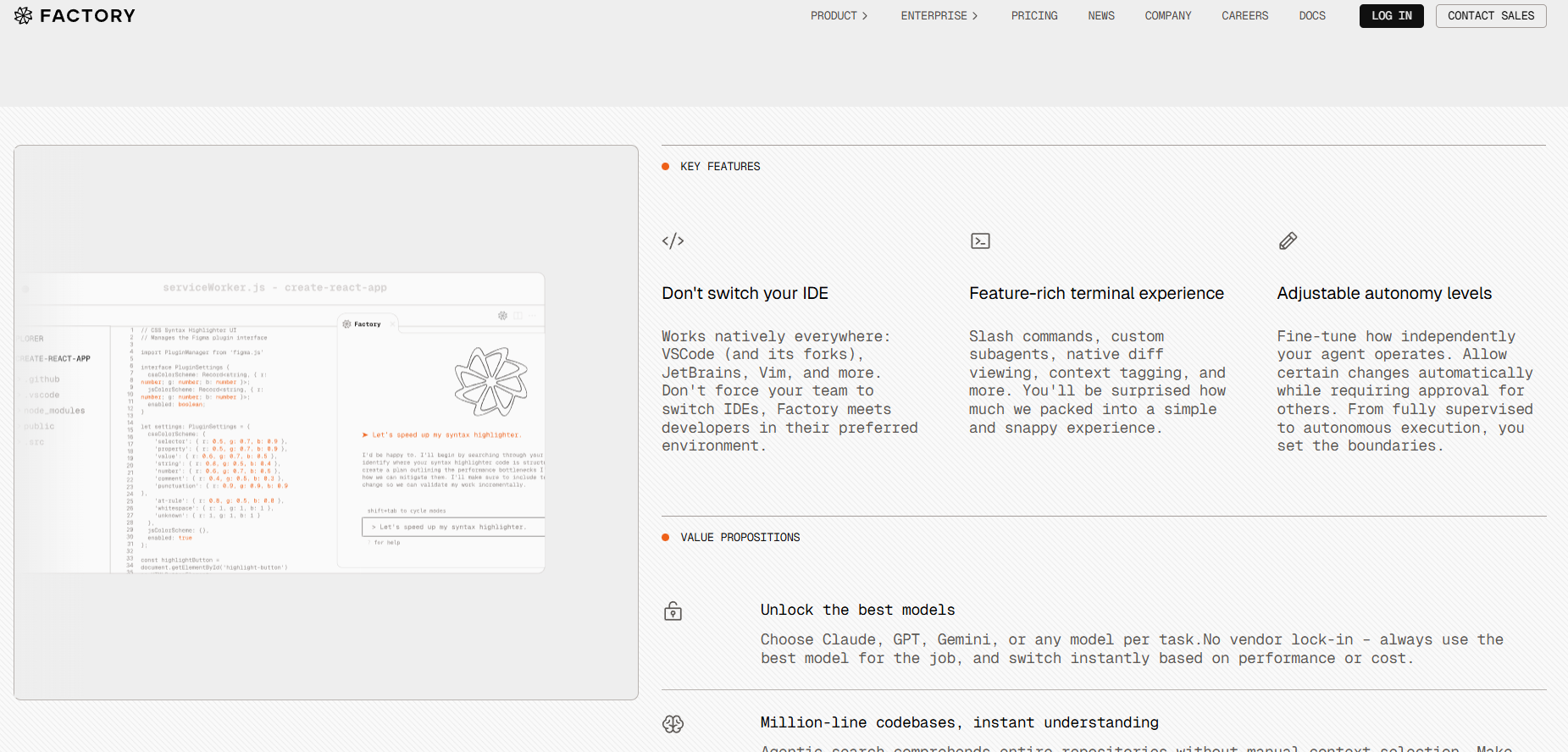
Task: Click the 'Fine-tune how independently' paragraph
Action: [1405, 391]
